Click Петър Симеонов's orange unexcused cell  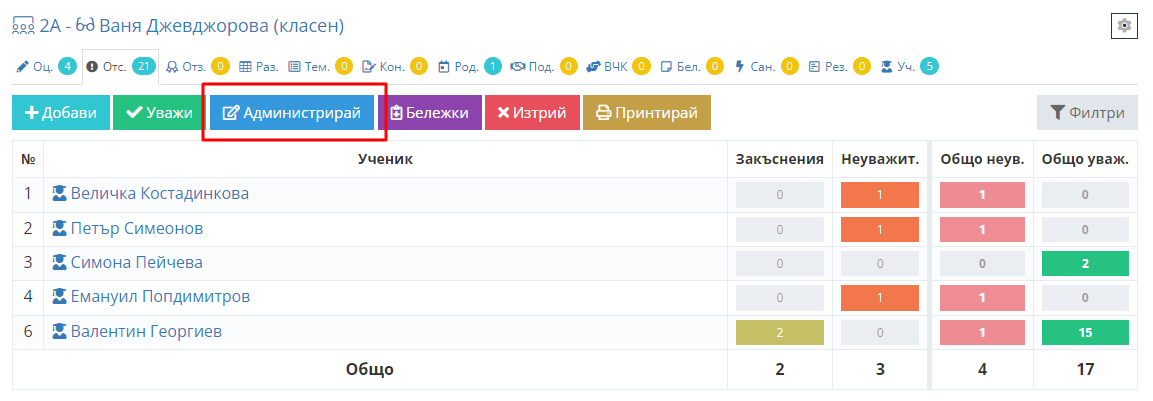880,230
